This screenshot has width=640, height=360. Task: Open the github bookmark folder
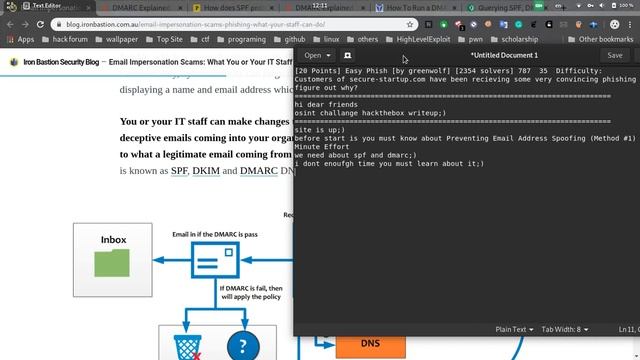click(289, 40)
